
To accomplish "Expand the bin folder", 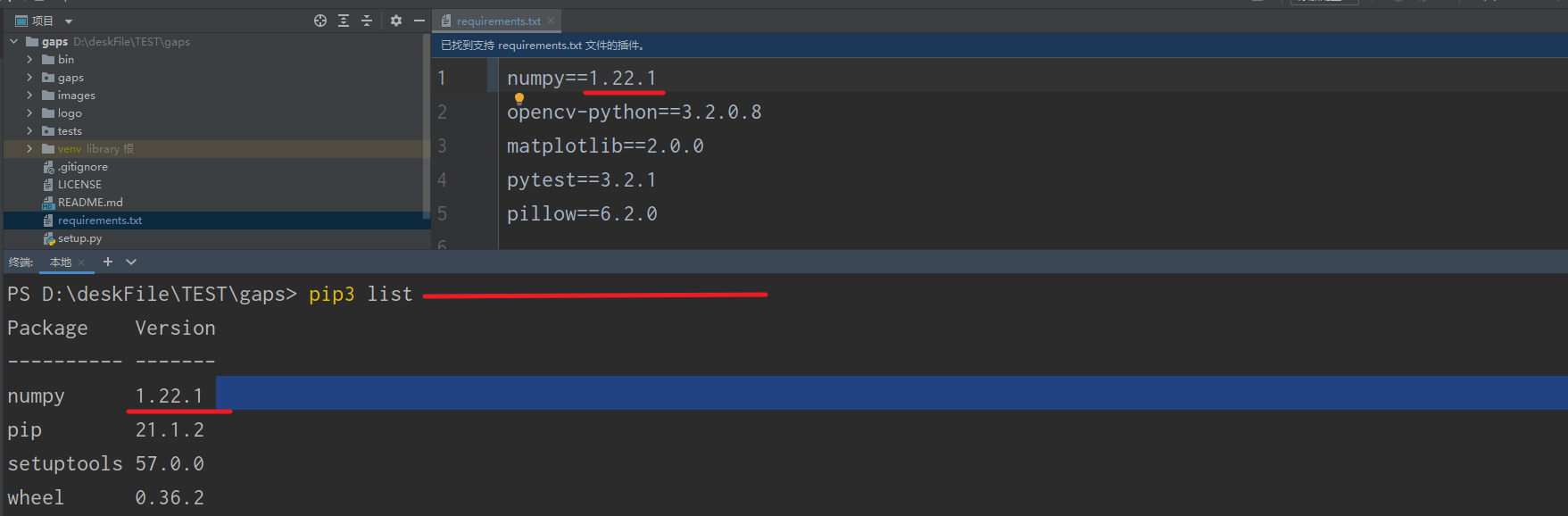I will click(29, 59).
